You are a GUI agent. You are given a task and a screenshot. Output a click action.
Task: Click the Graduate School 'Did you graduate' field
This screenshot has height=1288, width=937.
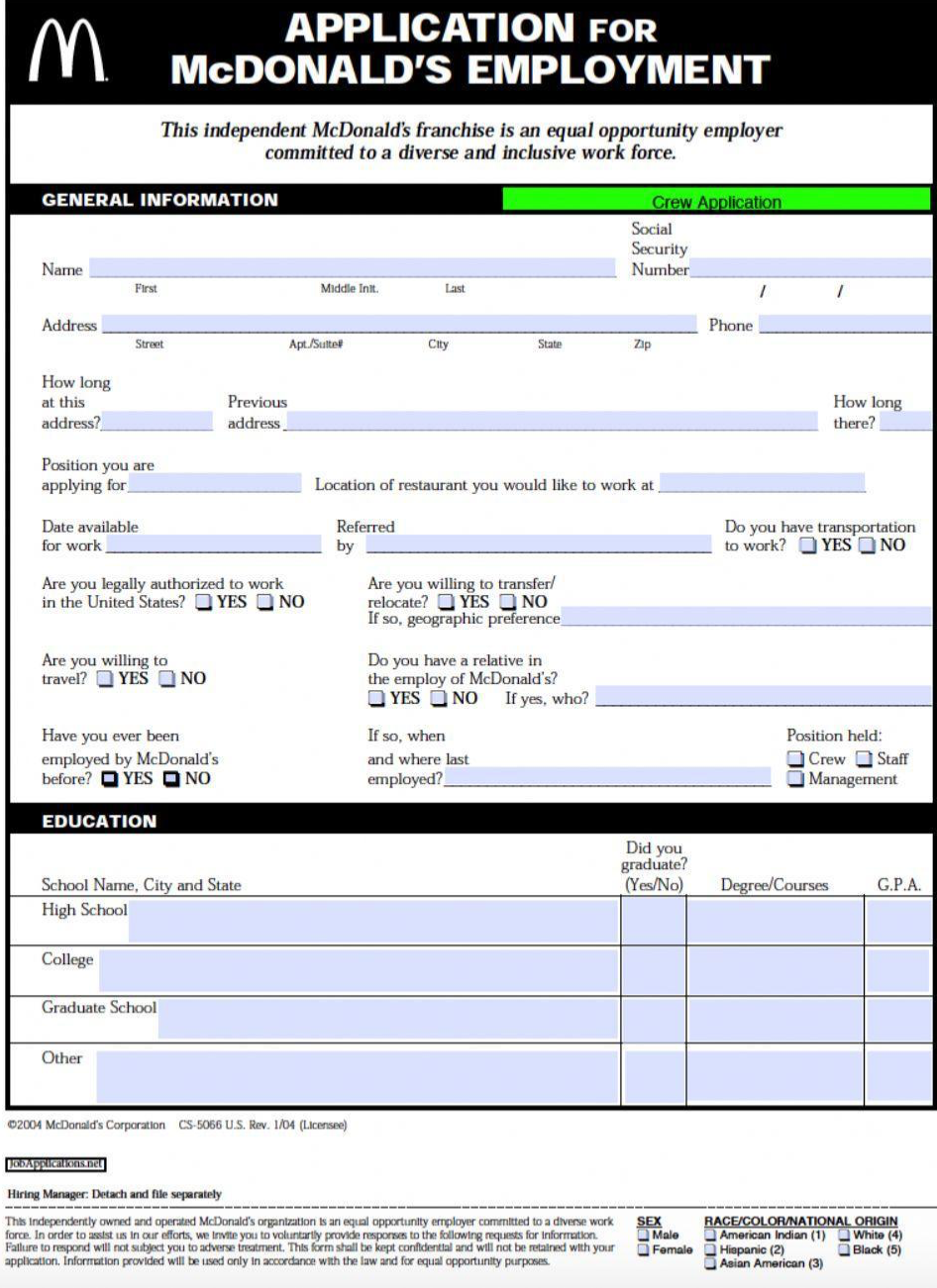pyautogui.click(x=654, y=1019)
